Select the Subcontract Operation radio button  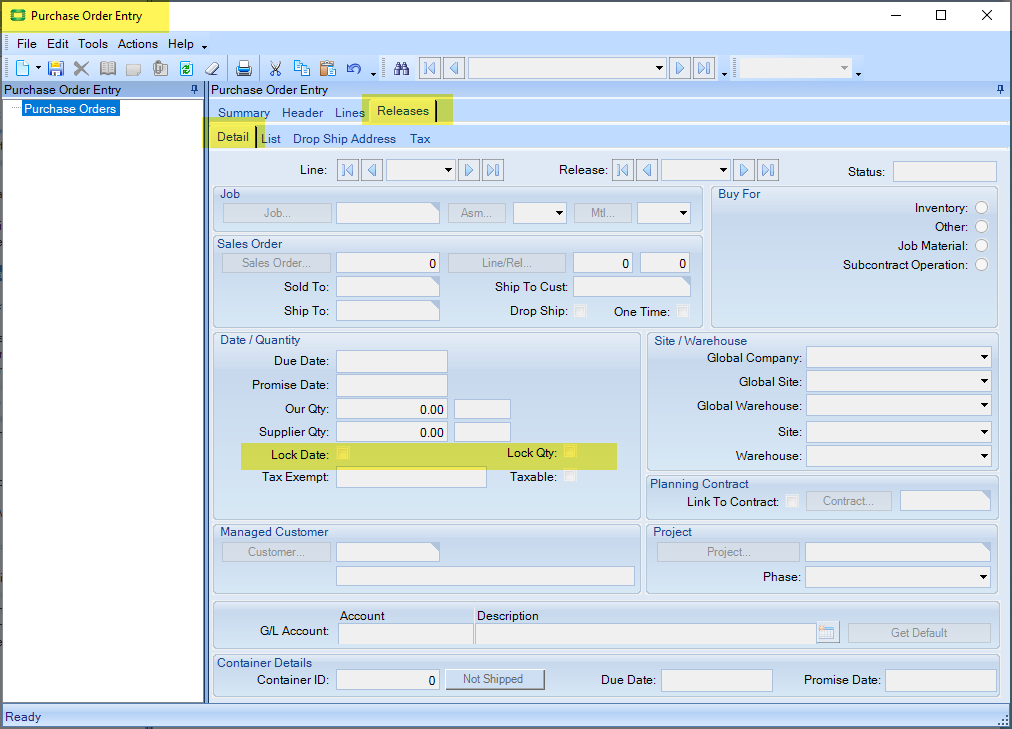click(x=981, y=265)
